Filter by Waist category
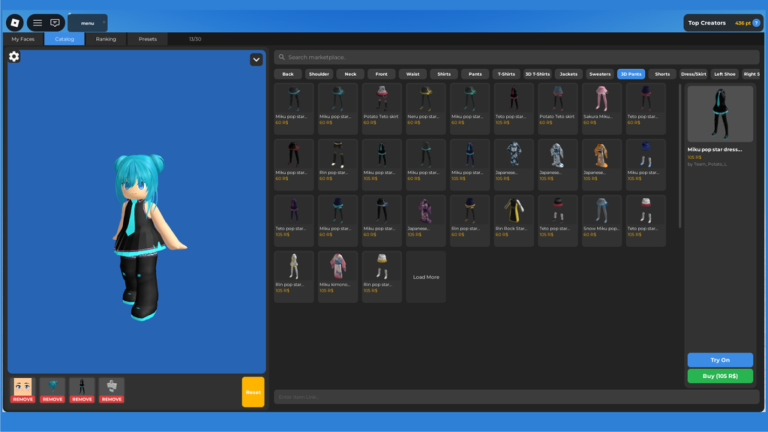 [x=413, y=74]
